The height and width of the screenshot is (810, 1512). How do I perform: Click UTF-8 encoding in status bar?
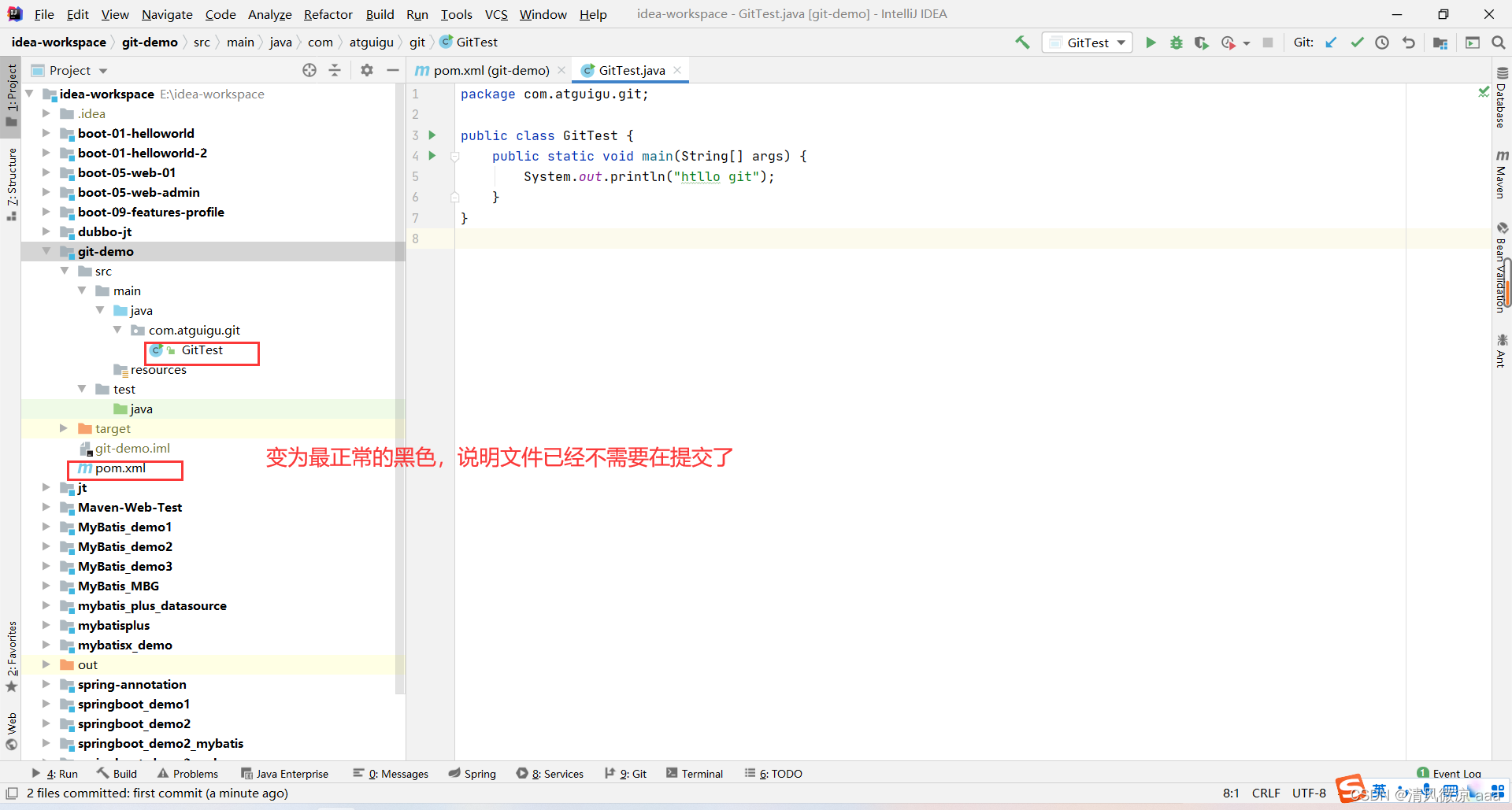pyautogui.click(x=1309, y=793)
